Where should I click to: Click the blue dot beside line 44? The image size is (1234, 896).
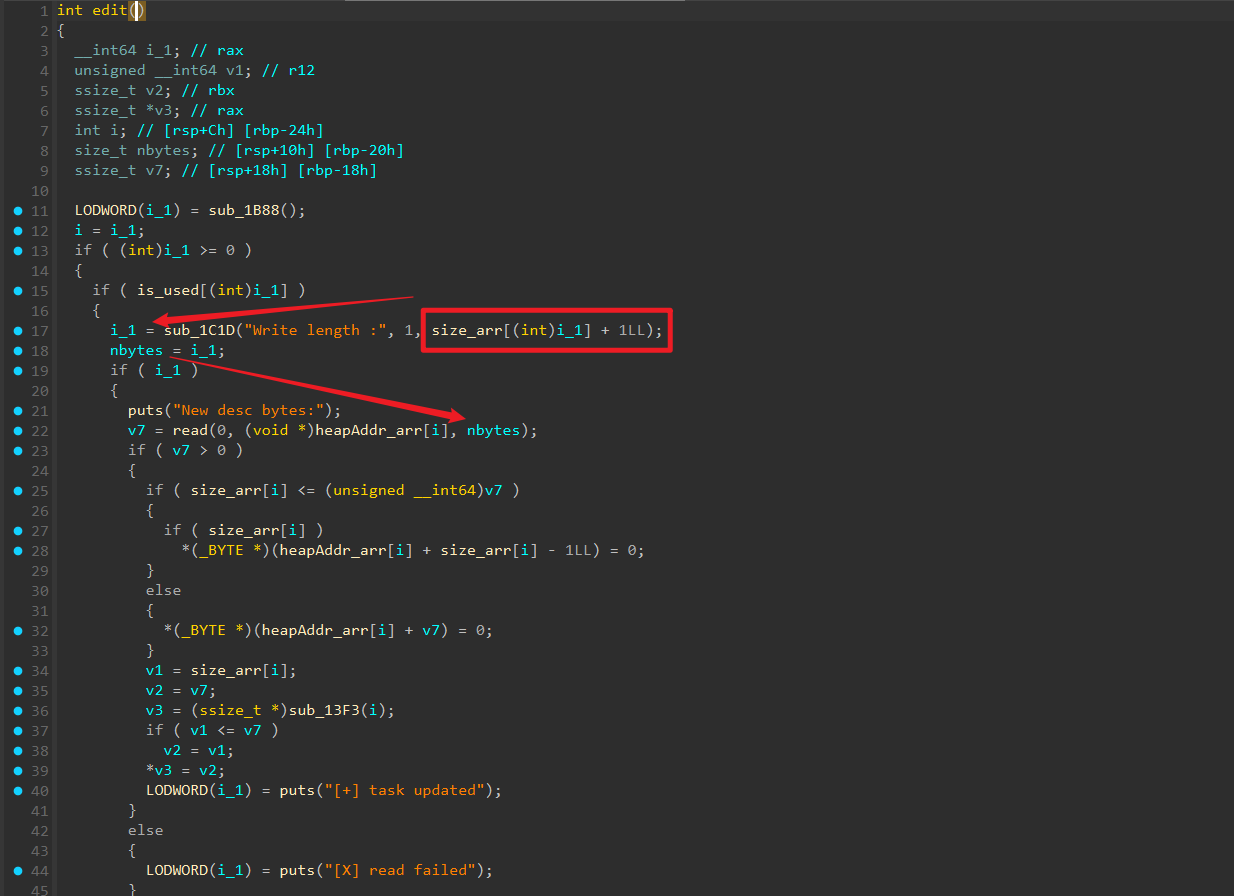pyautogui.click(x=18, y=870)
